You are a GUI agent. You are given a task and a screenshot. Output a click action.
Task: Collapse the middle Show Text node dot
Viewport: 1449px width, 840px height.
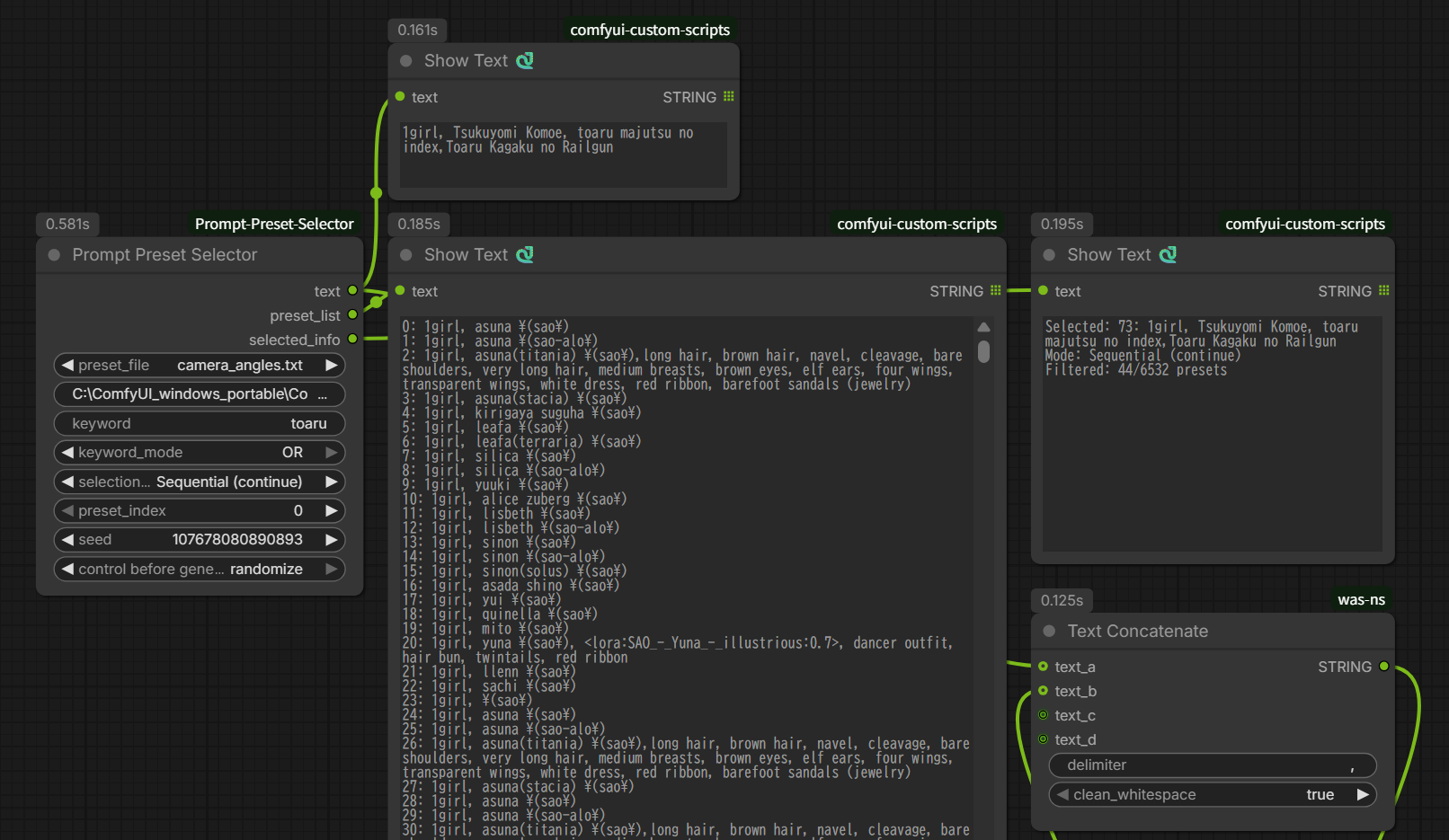(406, 255)
